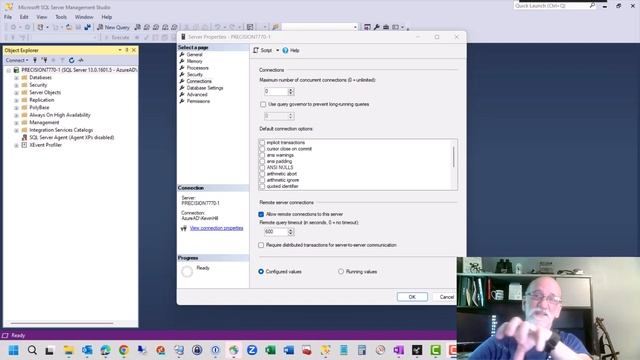Expand the Databases folder
Screen dimensions: 640x360
pos(16,78)
